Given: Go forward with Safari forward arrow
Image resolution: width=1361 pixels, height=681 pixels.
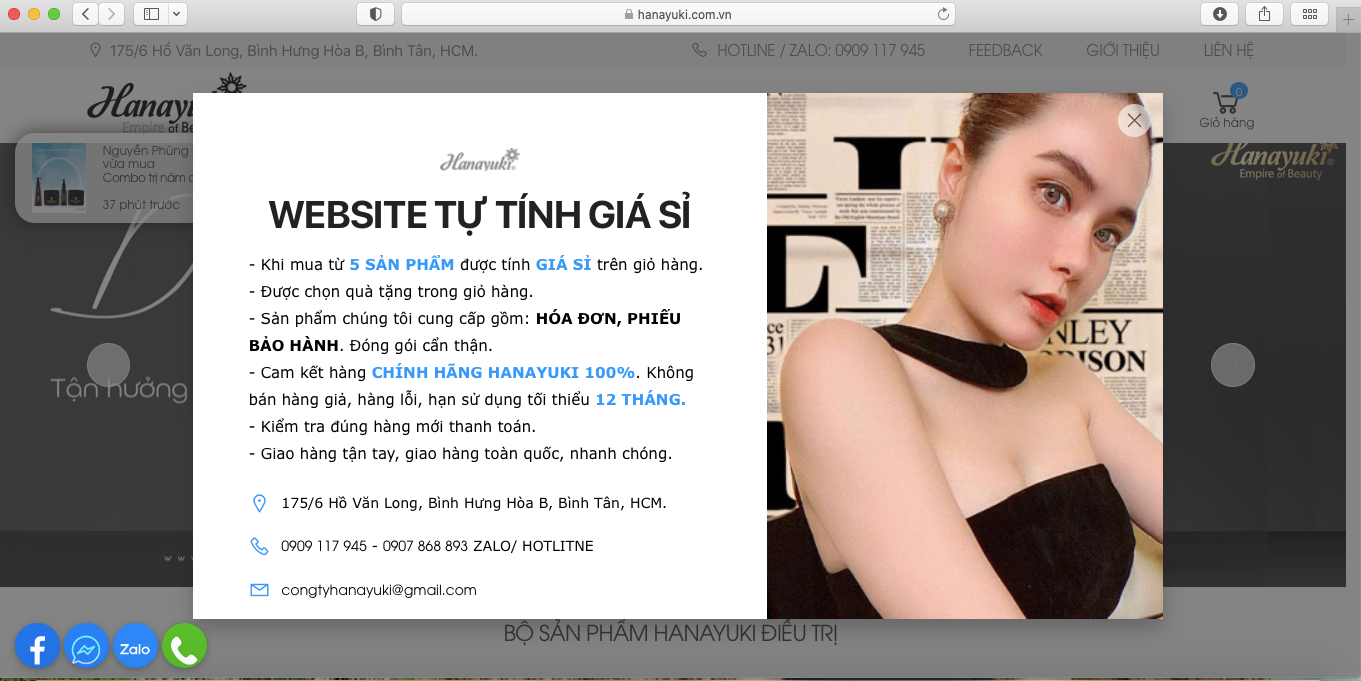Looking at the screenshot, I should pos(112,14).
